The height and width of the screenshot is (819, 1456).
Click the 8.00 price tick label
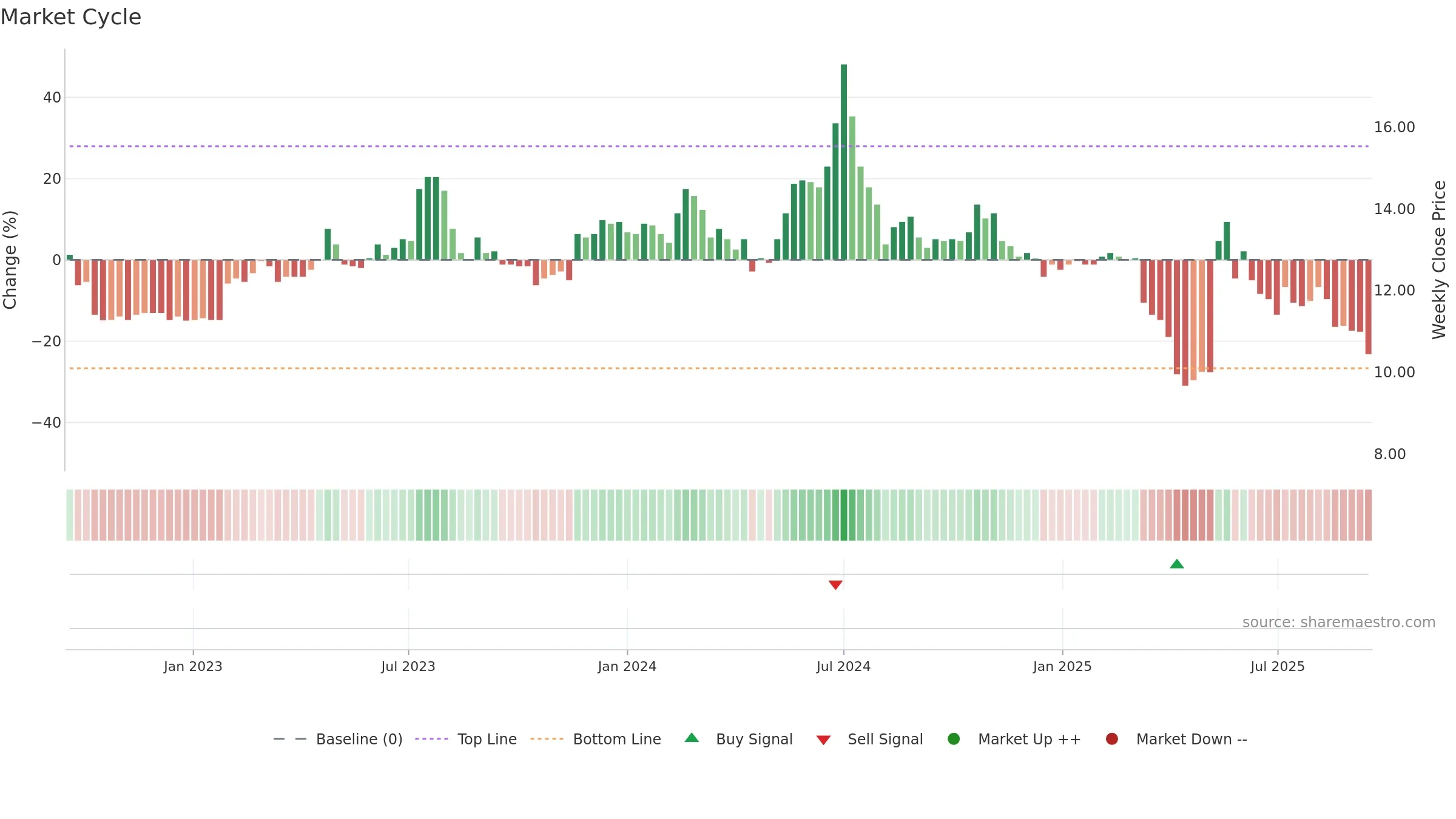(x=1389, y=454)
